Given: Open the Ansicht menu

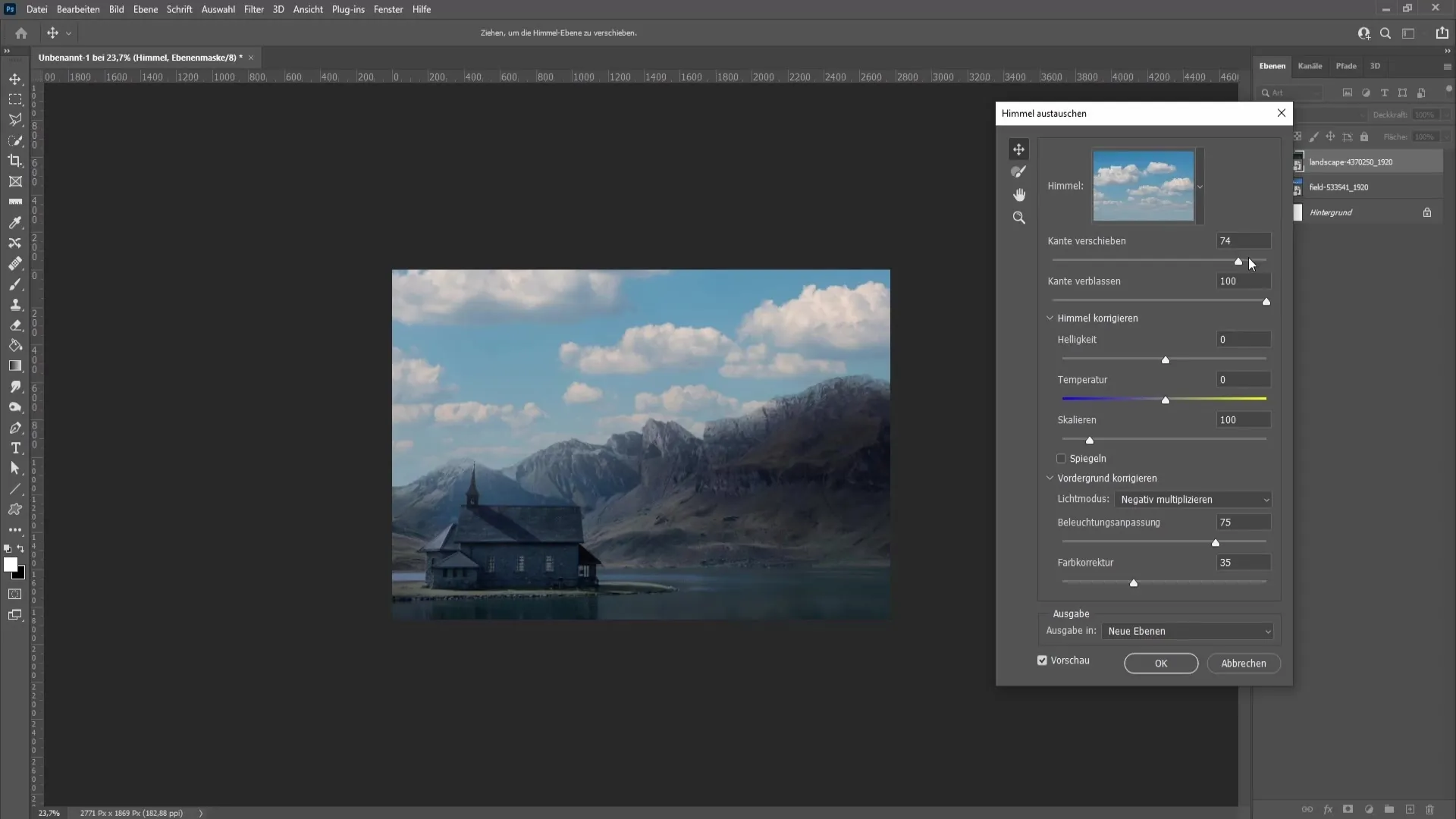Looking at the screenshot, I should coord(308,9).
